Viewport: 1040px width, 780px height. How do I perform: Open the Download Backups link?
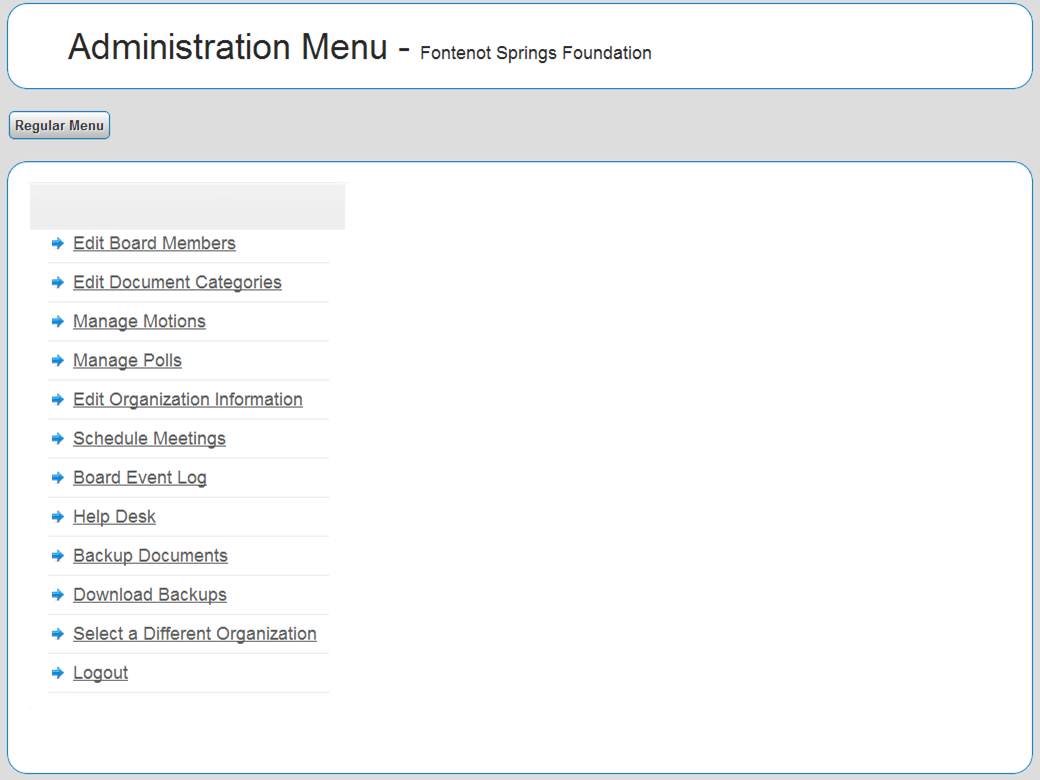(x=149, y=594)
